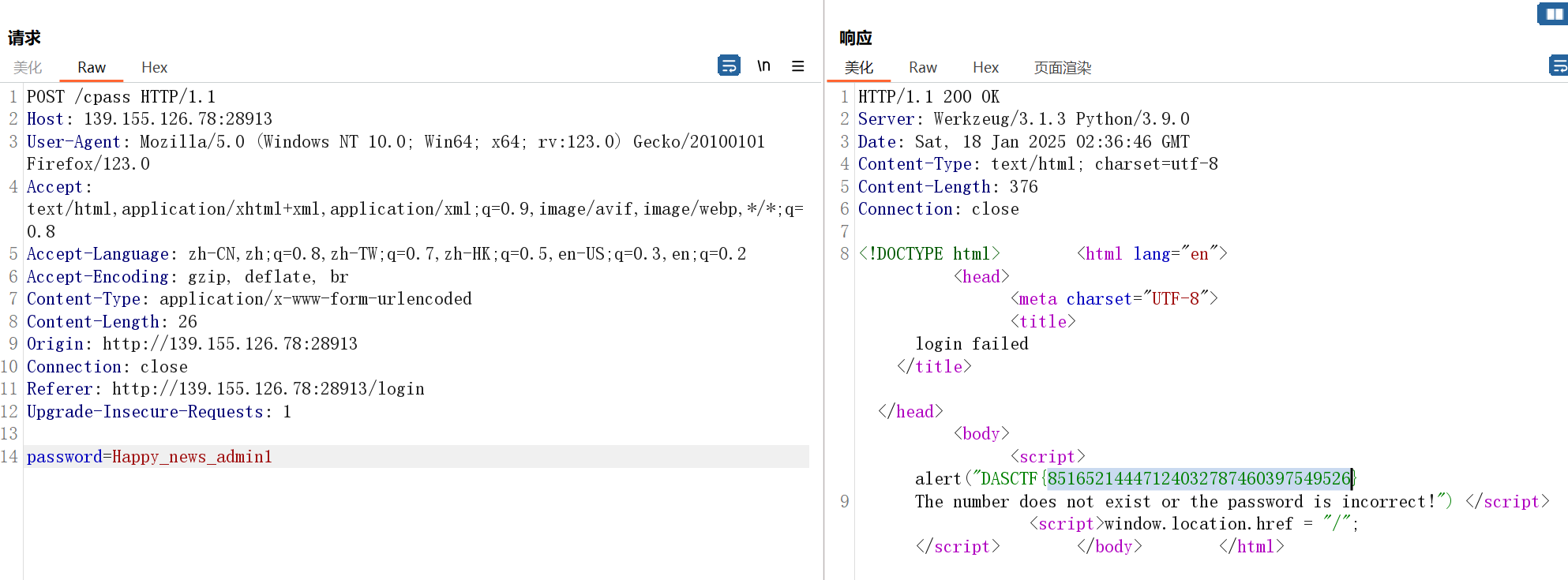Screen dimensions: 1568x580
Task: Click the request Accept header name
Action: click(54, 187)
